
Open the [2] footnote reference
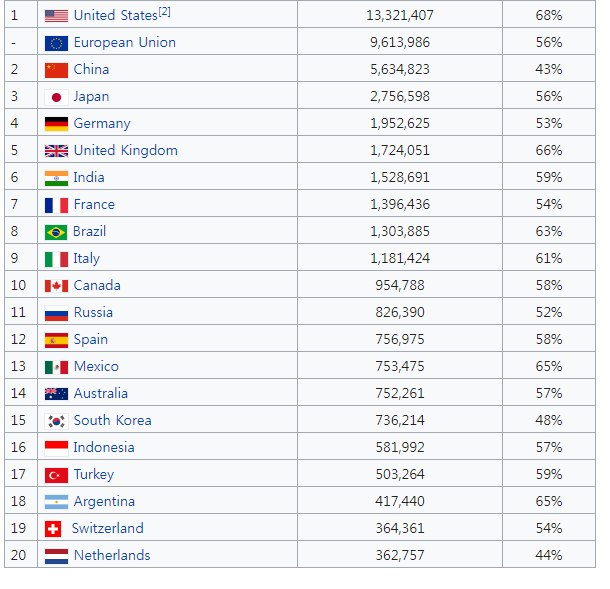tap(165, 12)
